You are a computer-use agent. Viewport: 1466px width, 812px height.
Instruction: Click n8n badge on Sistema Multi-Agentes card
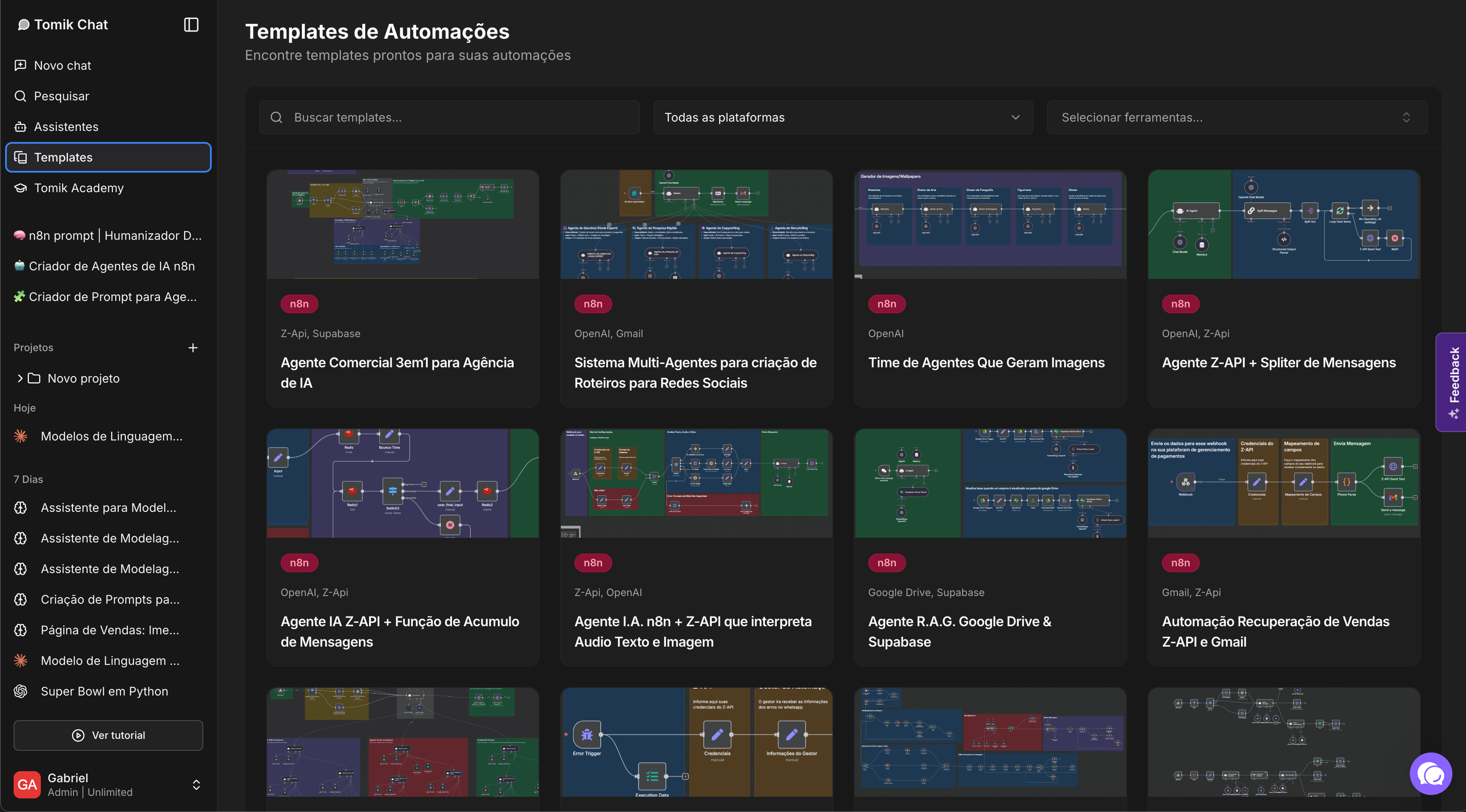pos(592,304)
